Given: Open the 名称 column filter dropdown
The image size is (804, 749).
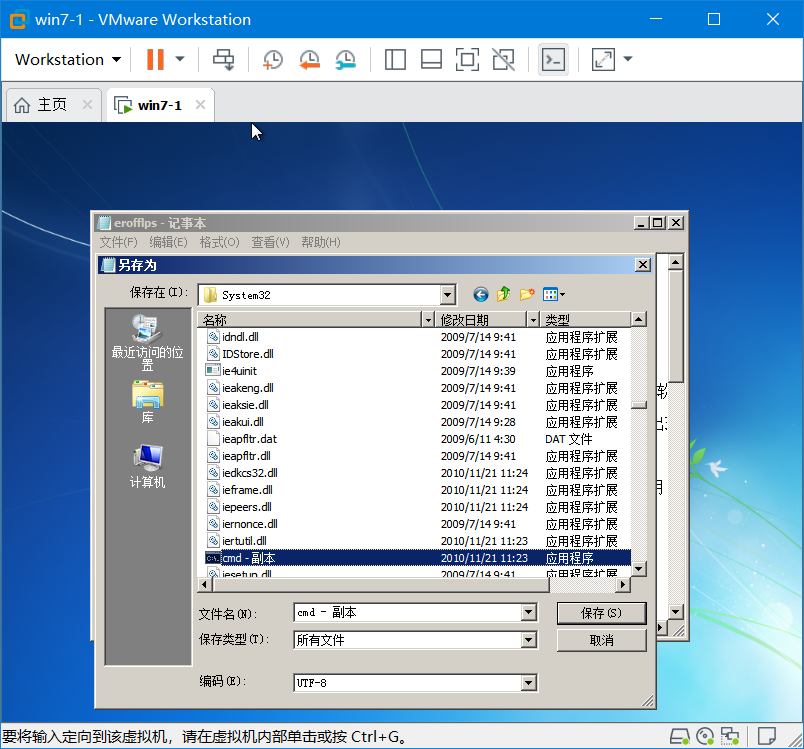Looking at the screenshot, I should click(x=428, y=320).
